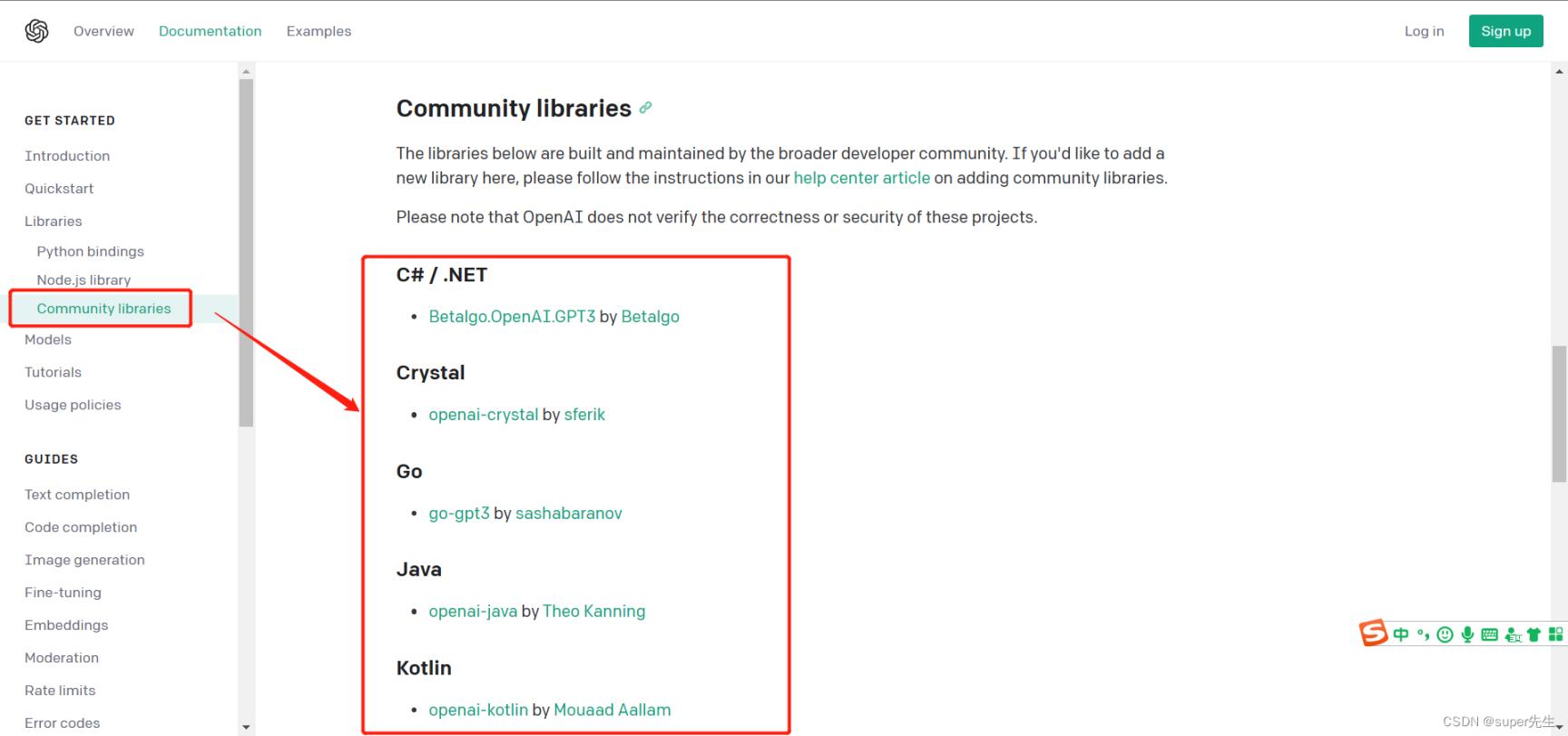The width and height of the screenshot is (1568, 736).
Task: Open Text completion guide
Action: coord(77,495)
